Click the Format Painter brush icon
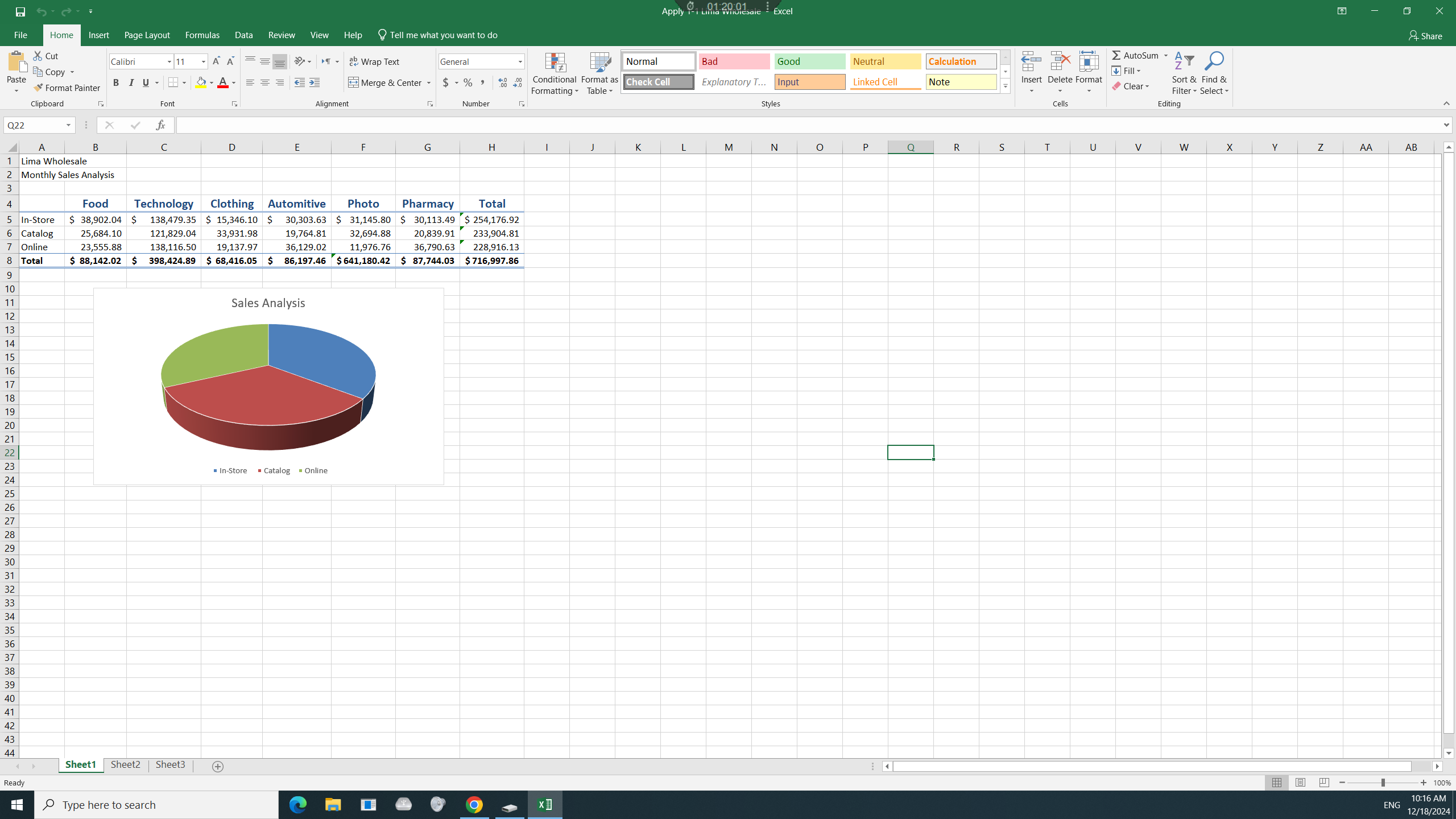The width and height of the screenshot is (1456, 819). click(x=38, y=88)
